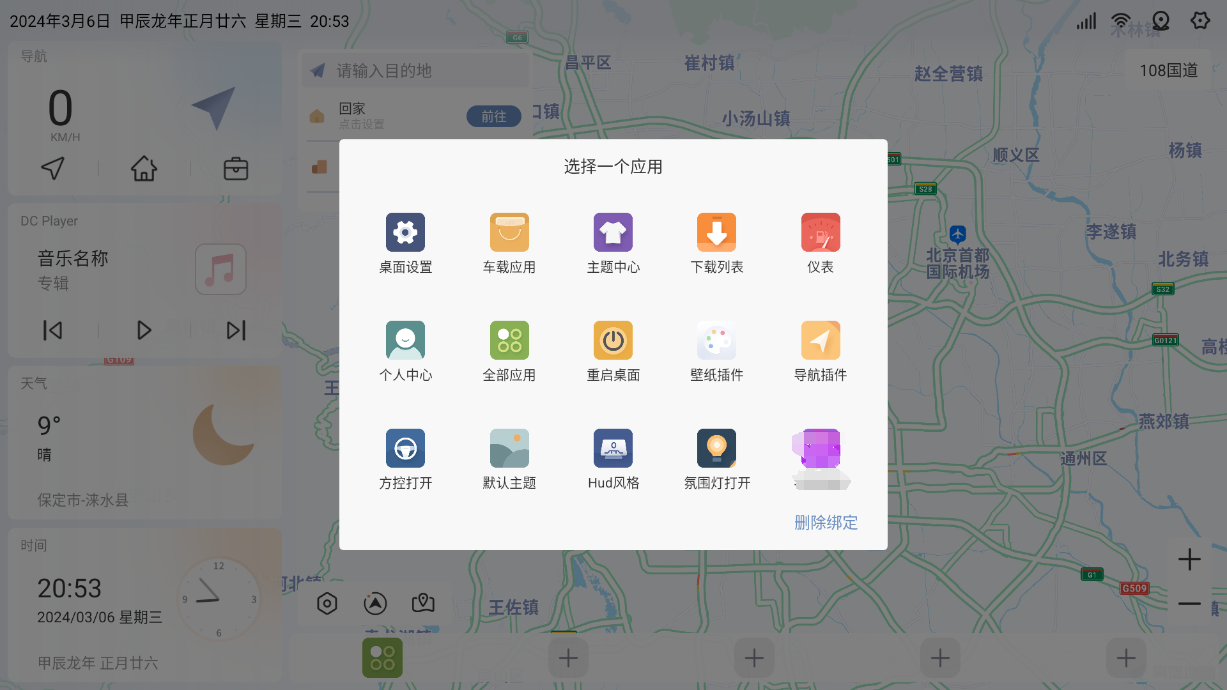Image resolution: width=1227 pixels, height=690 pixels.
Task: Choose the 壁纸插件 wallpaper plugin
Action: [717, 341]
